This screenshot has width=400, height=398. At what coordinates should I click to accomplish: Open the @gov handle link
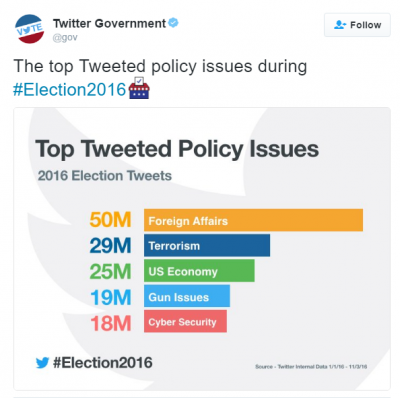pos(65,37)
